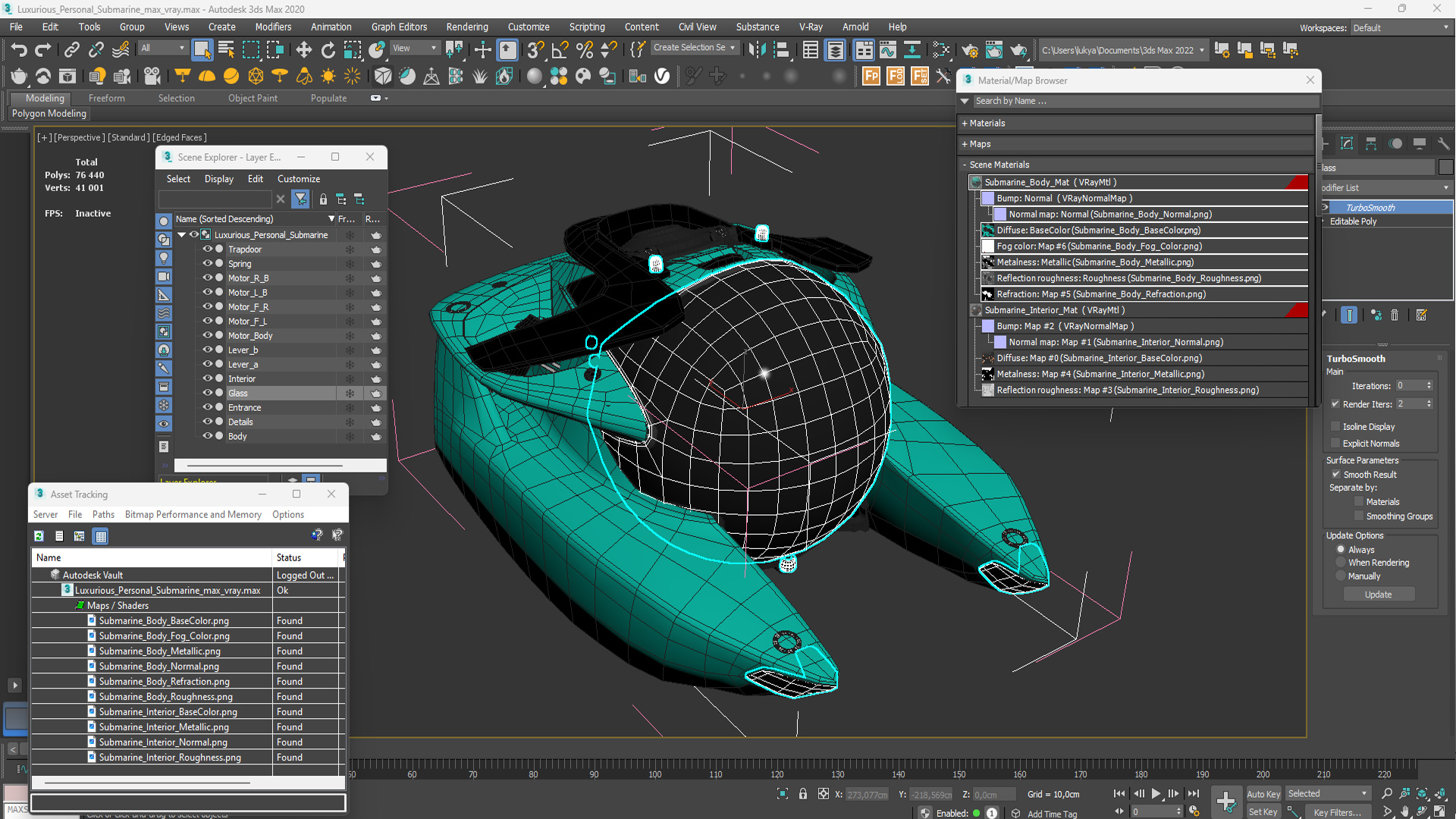Activate the Select and Rotate tool
This screenshot has height=819, width=1456.
tap(328, 50)
